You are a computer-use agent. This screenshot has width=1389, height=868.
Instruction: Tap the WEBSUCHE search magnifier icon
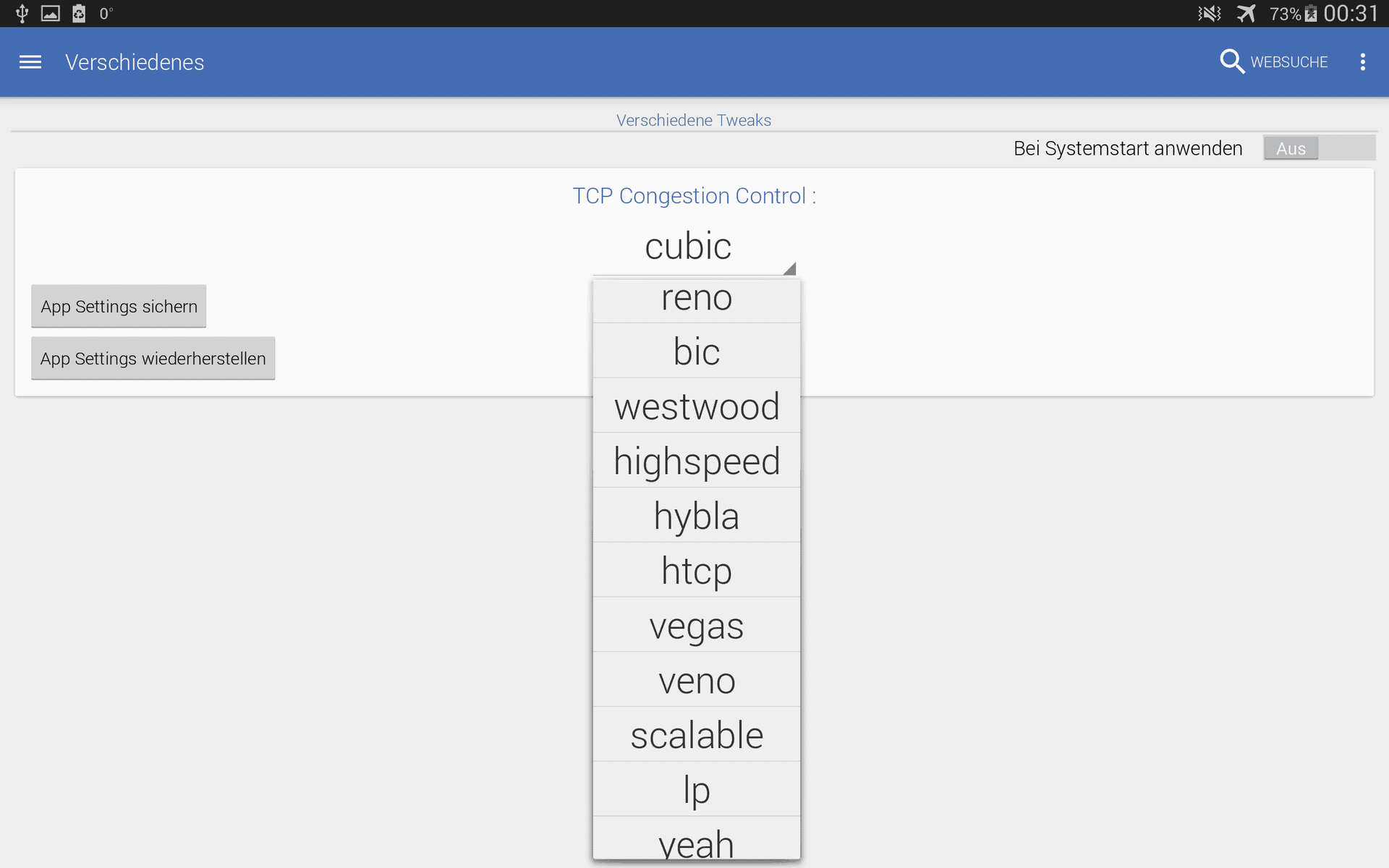[1231, 61]
